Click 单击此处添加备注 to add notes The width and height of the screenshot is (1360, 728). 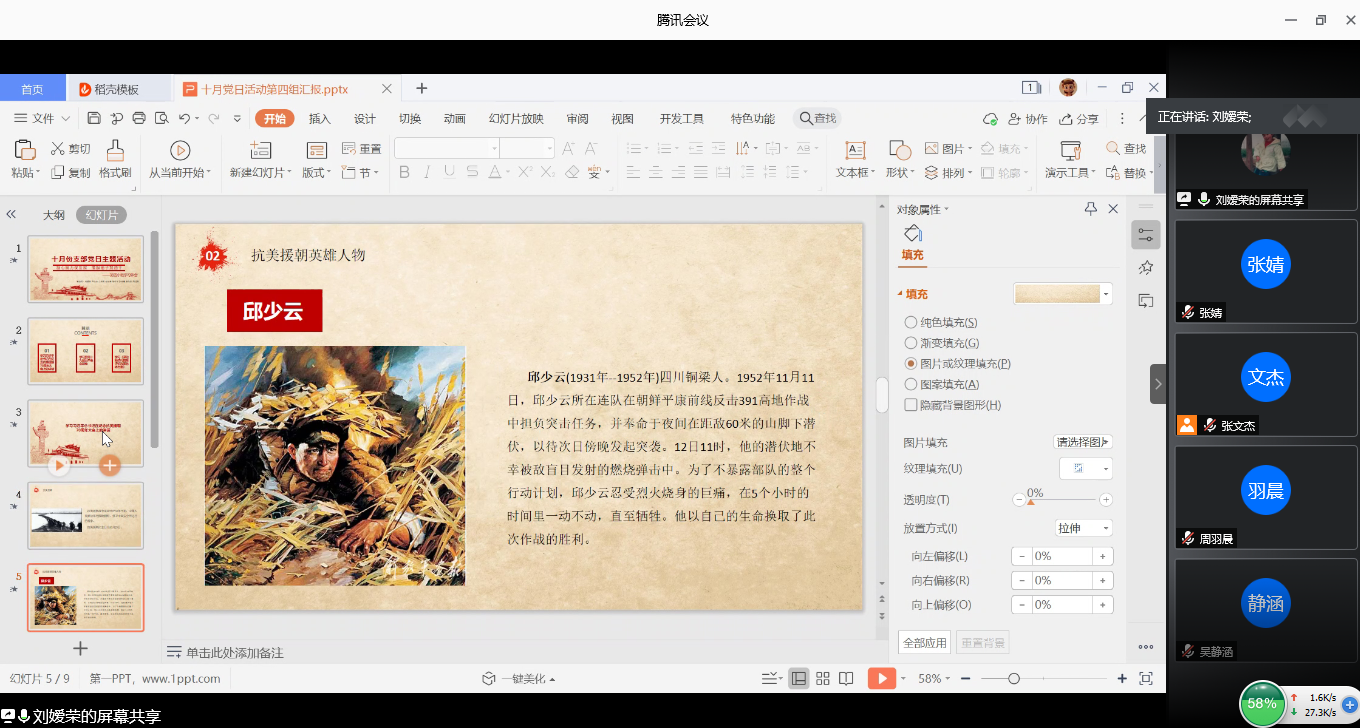pos(235,653)
